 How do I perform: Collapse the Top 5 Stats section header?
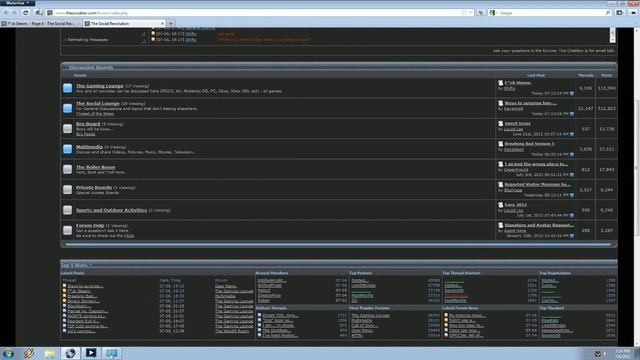[x=76, y=265]
